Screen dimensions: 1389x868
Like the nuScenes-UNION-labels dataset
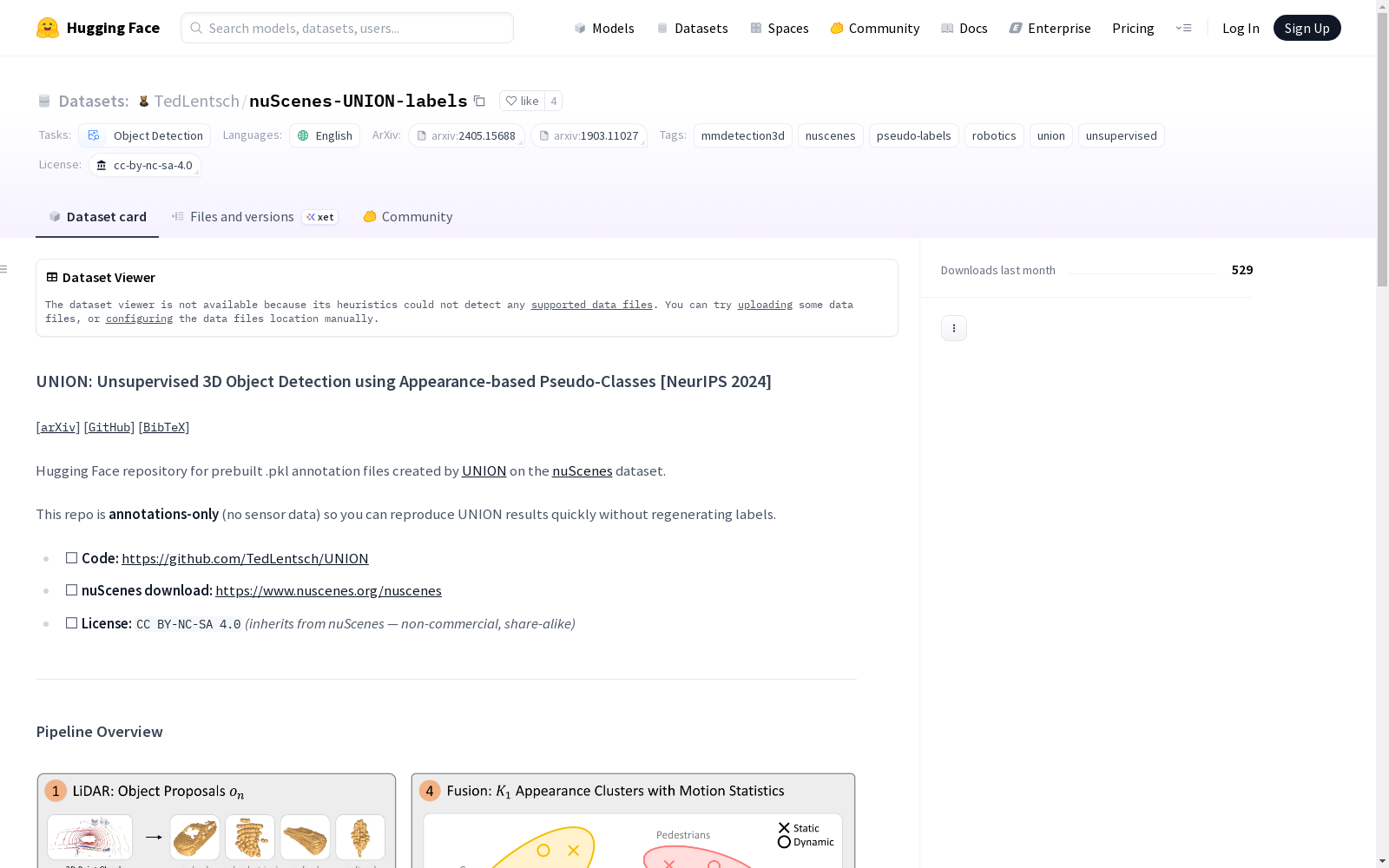(523, 101)
